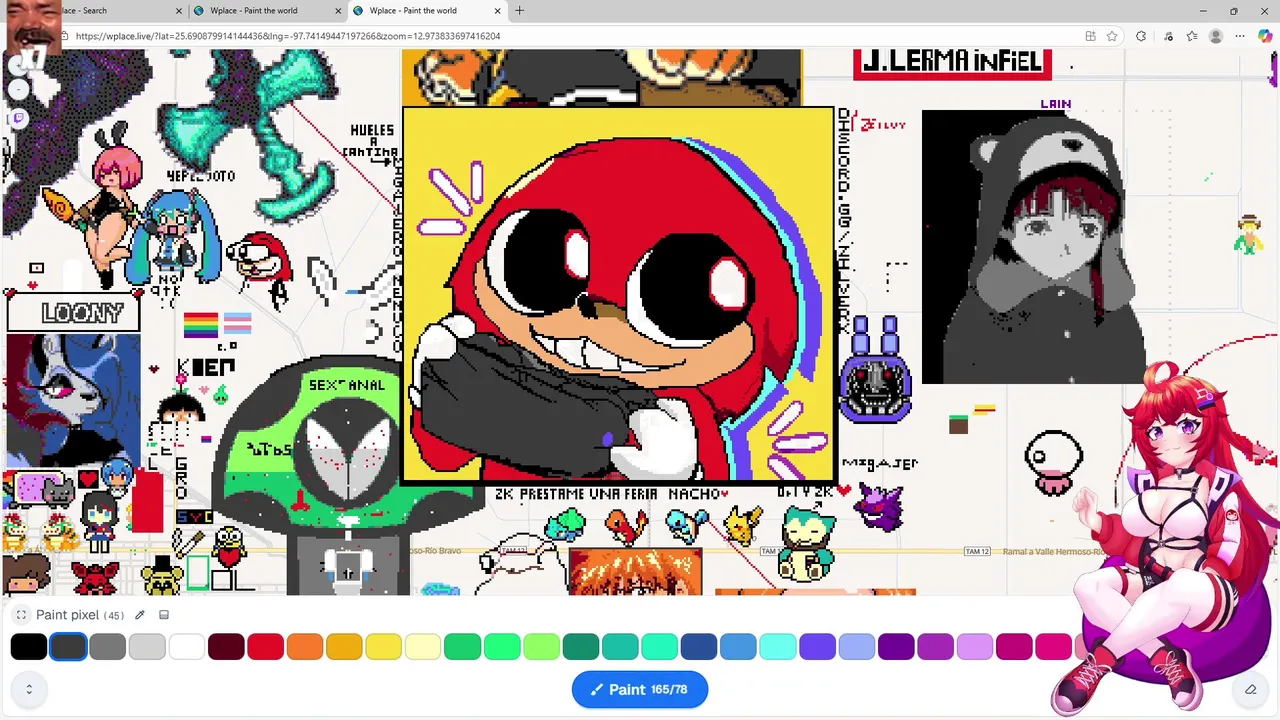Open the browser profile avatar
The image size is (1280, 720).
(x=1216, y=36)
